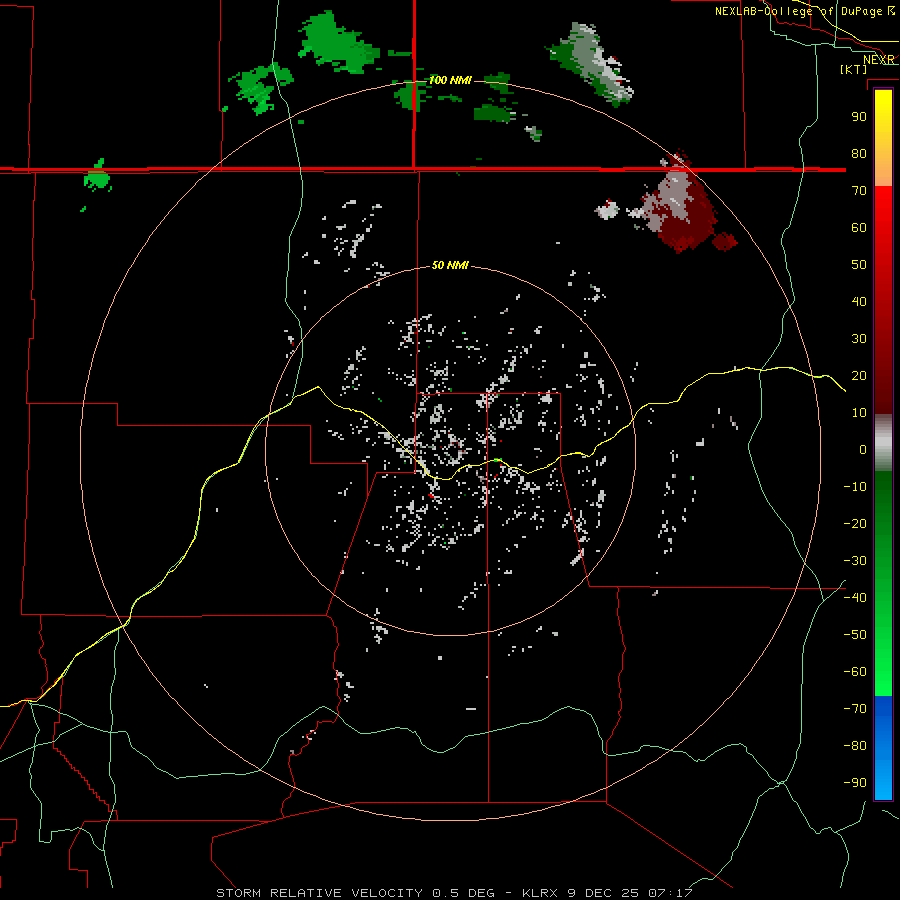Image resolution: width=900 pixels, height=900 pixels.
Task: Select the 90 value on the velocity scale
Action: pyautogui.click(x=859, y=117)
